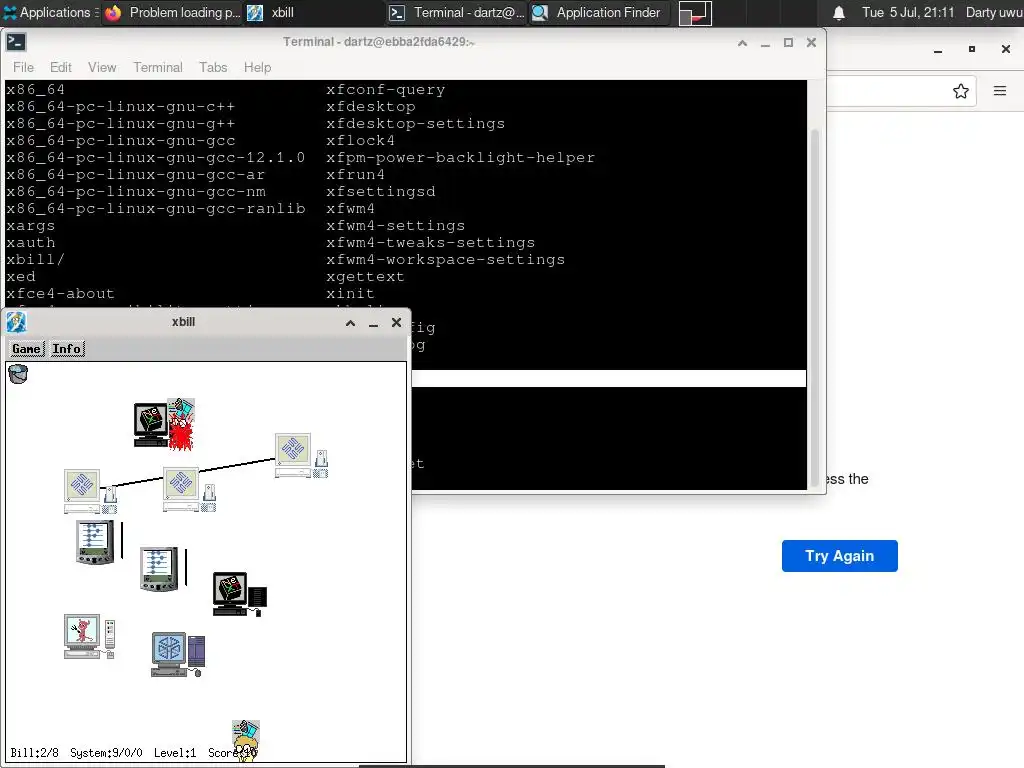Open the notification bell in the panel
Image resolution: width=1024 pixels, height=768 pixels.
tap(839, 13)
